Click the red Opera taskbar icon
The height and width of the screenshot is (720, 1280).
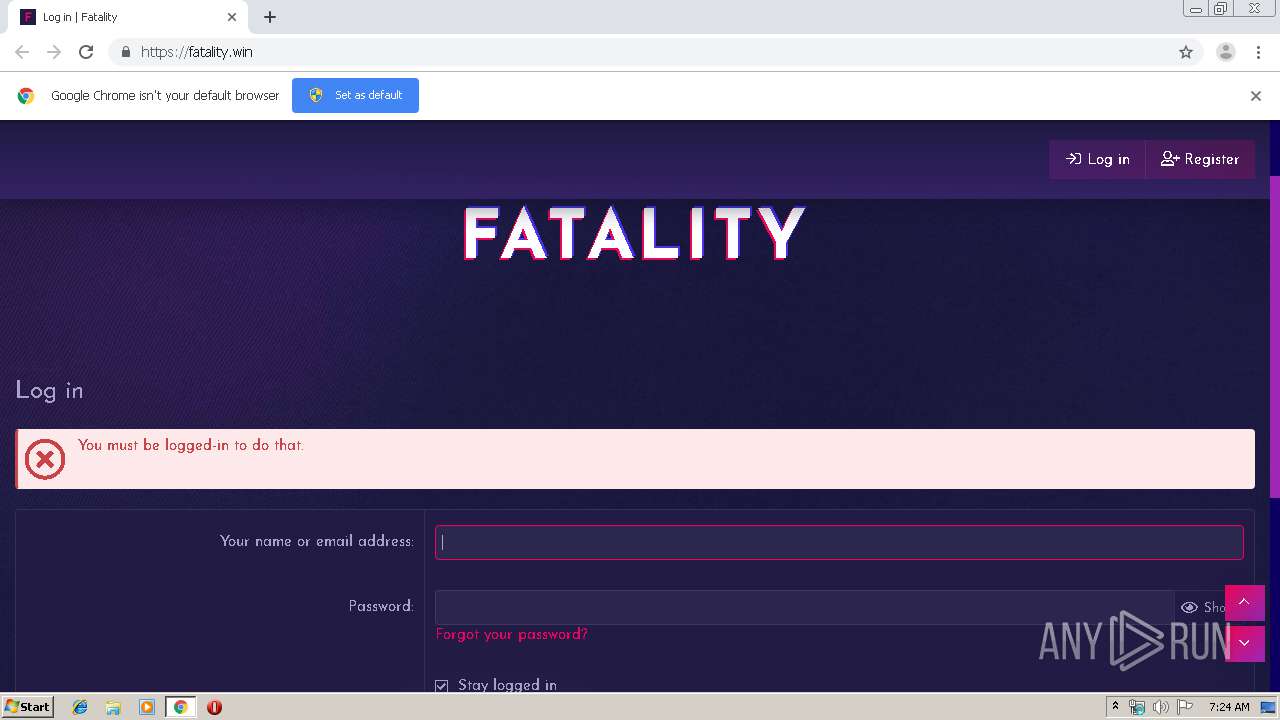[214, 707]
